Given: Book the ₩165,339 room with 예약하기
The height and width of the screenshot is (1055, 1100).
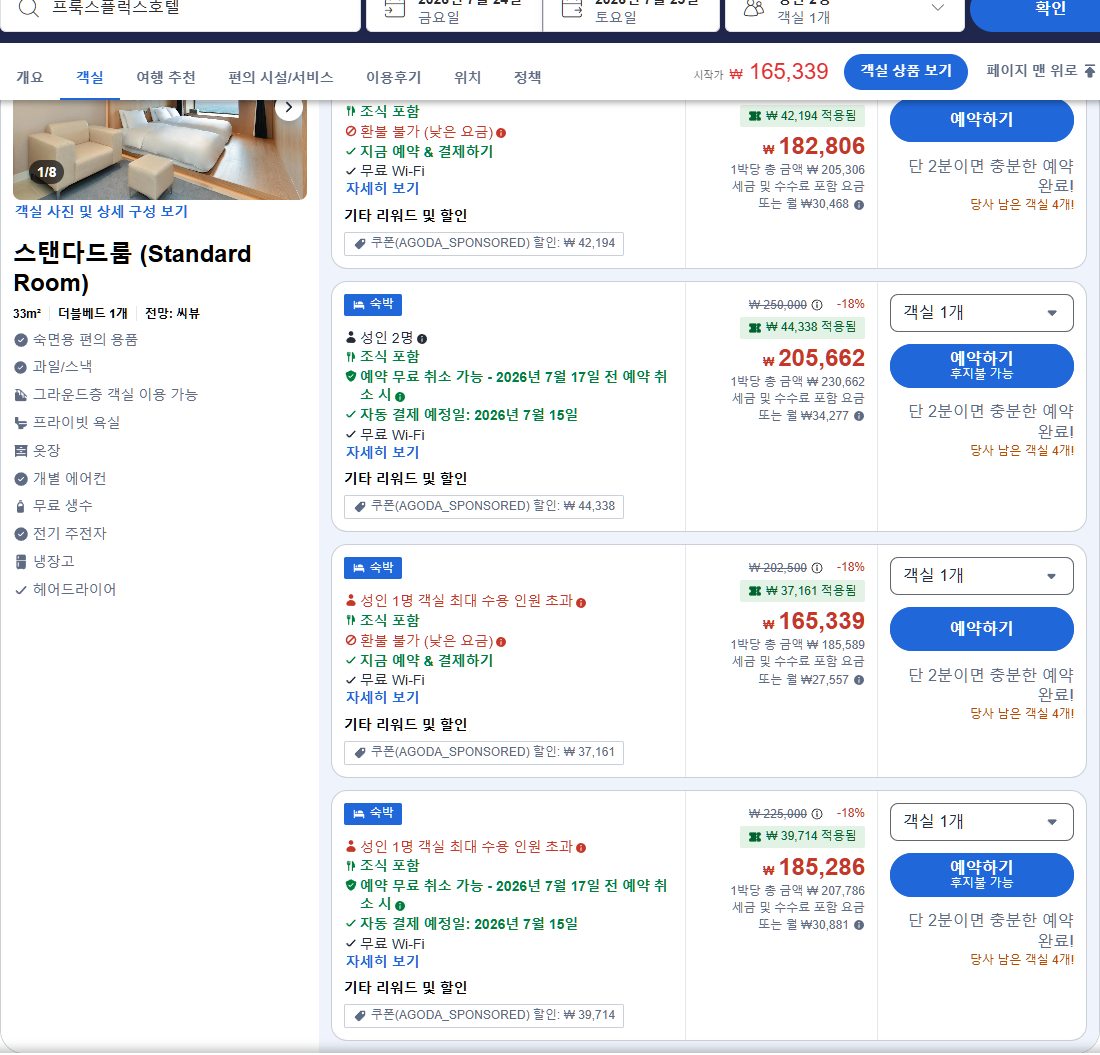Looking at the screenshot, I should pos(981,629).
